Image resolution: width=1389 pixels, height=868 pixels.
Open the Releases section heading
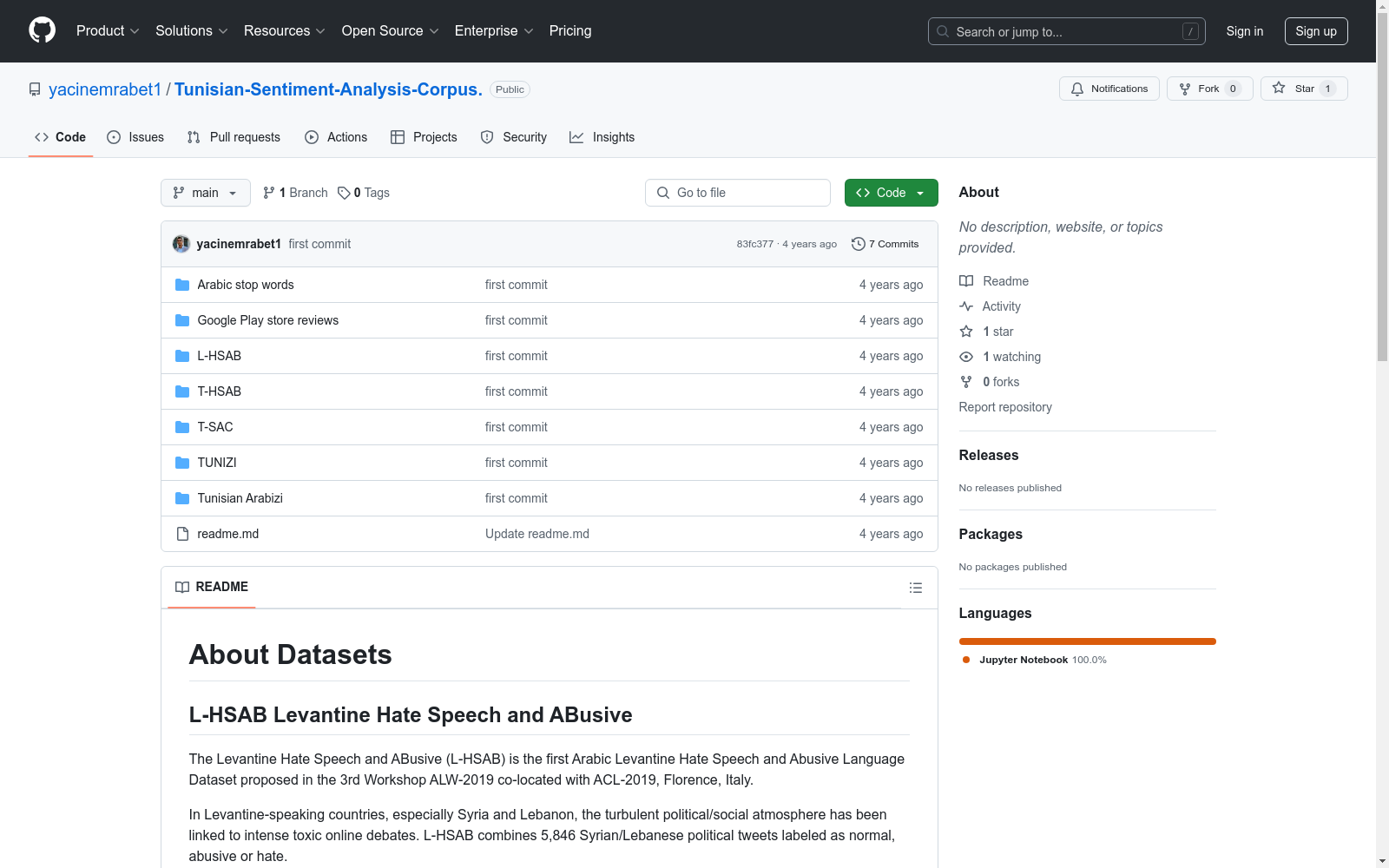[989, 455]
